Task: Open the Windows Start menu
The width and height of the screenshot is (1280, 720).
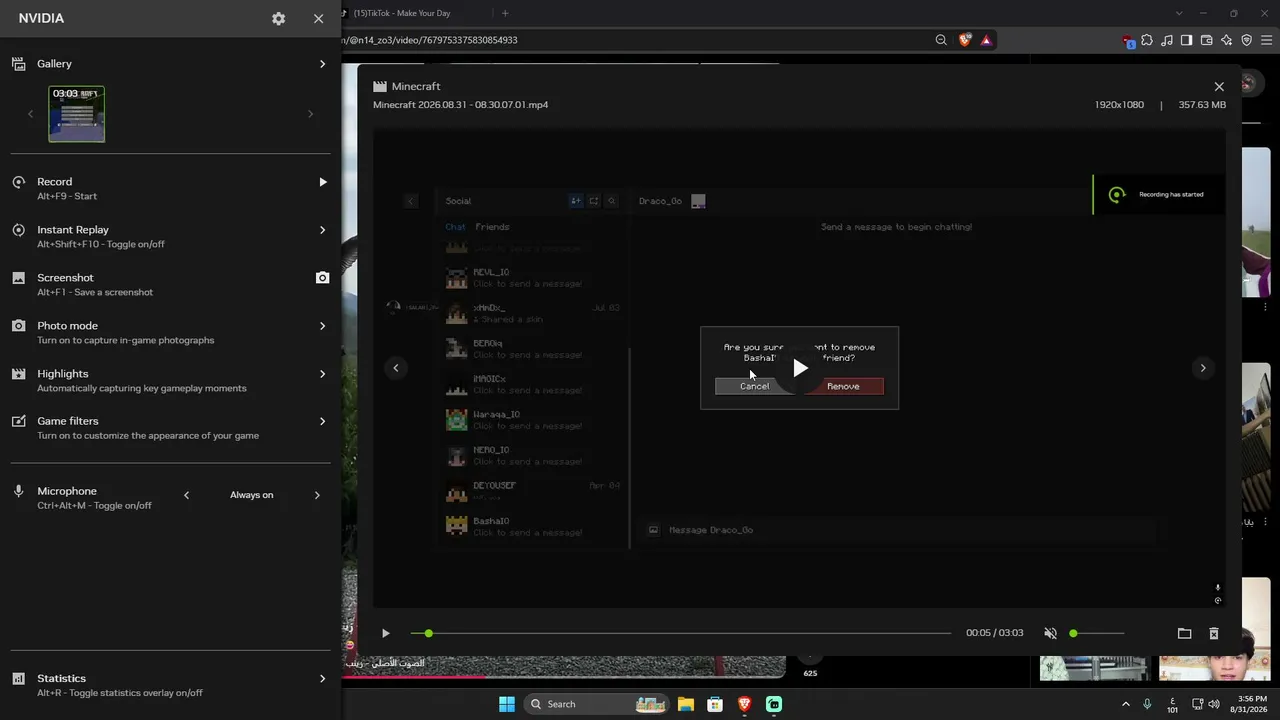Action: pos(507,704)
